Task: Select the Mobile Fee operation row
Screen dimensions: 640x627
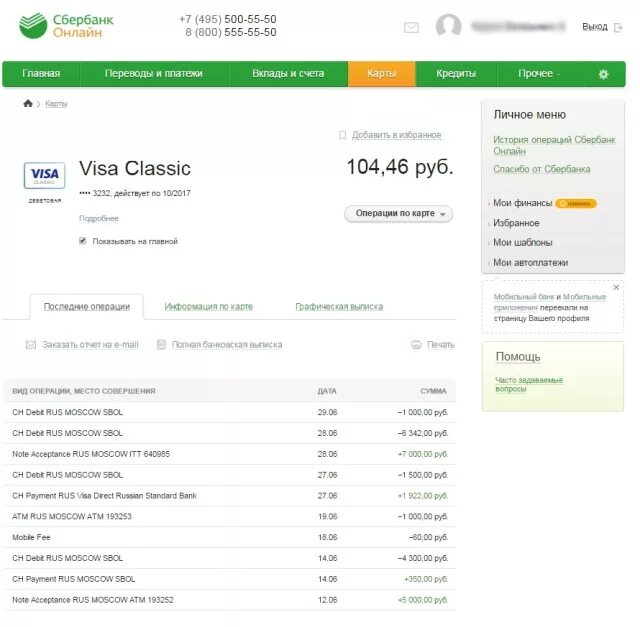Action: click(x=230, y=537)
